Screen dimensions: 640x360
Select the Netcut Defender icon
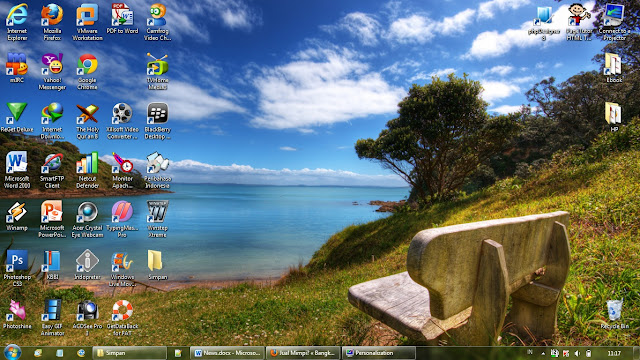pos(87,170)
